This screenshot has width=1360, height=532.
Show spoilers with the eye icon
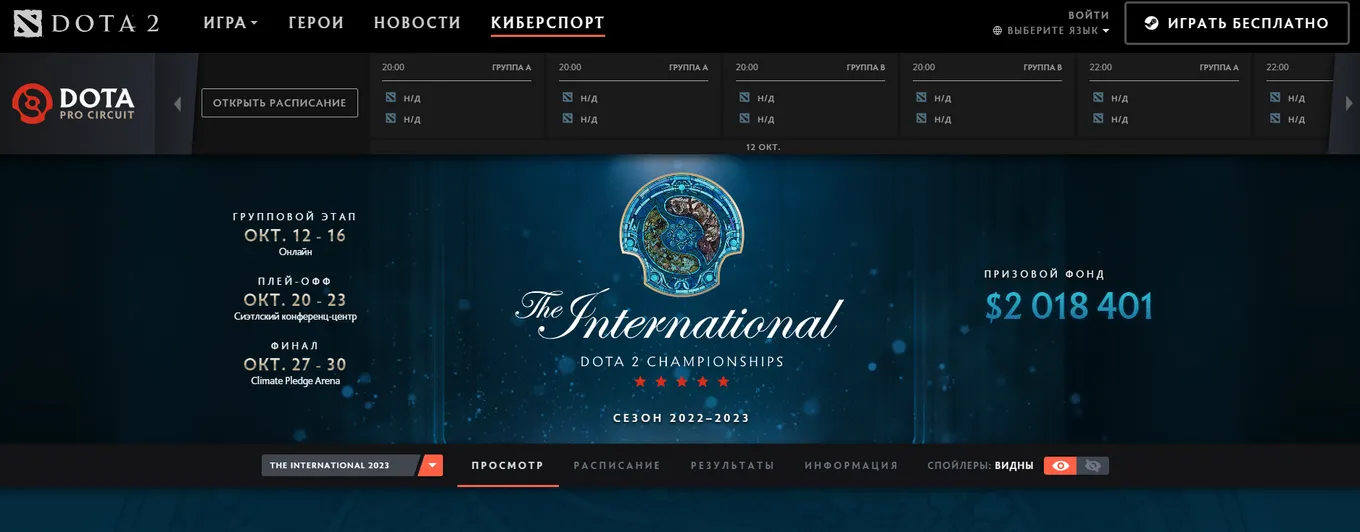click(x=1060, y=466)
